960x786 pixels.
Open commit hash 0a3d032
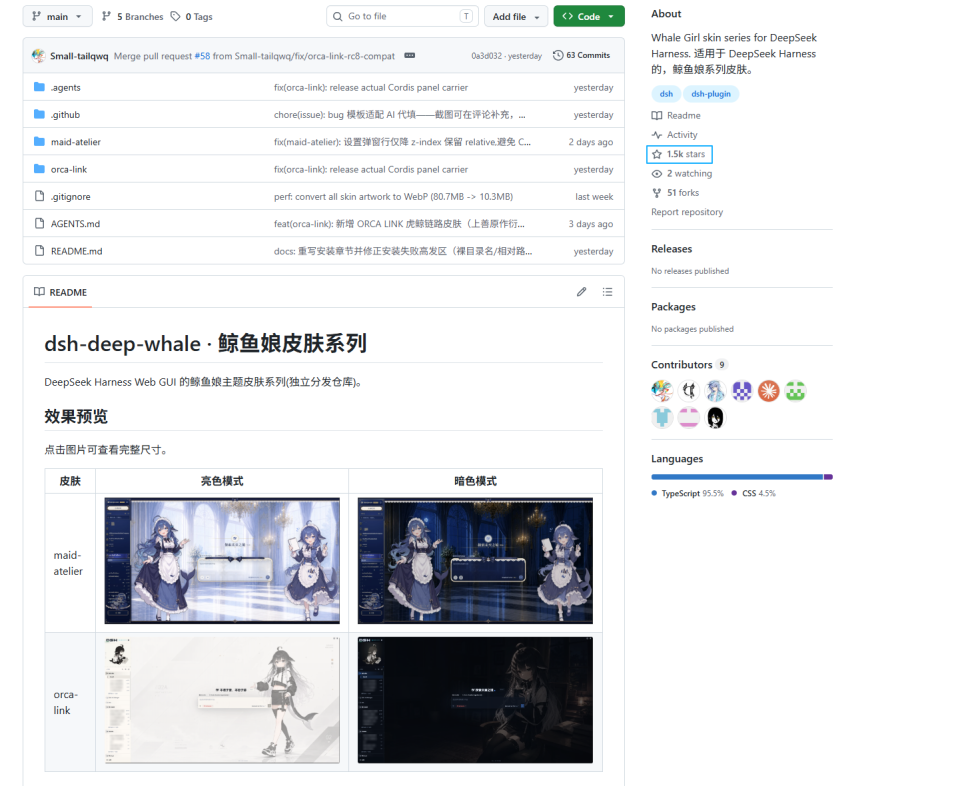click(487, 56)
